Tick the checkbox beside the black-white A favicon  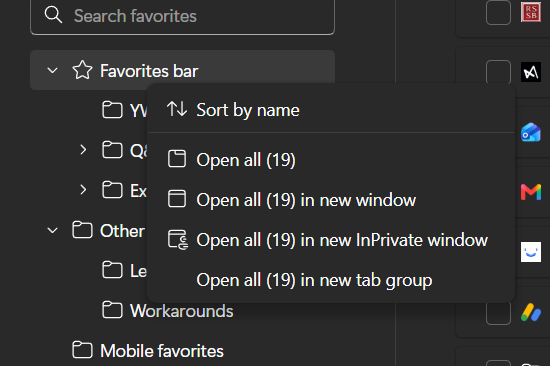498,72
